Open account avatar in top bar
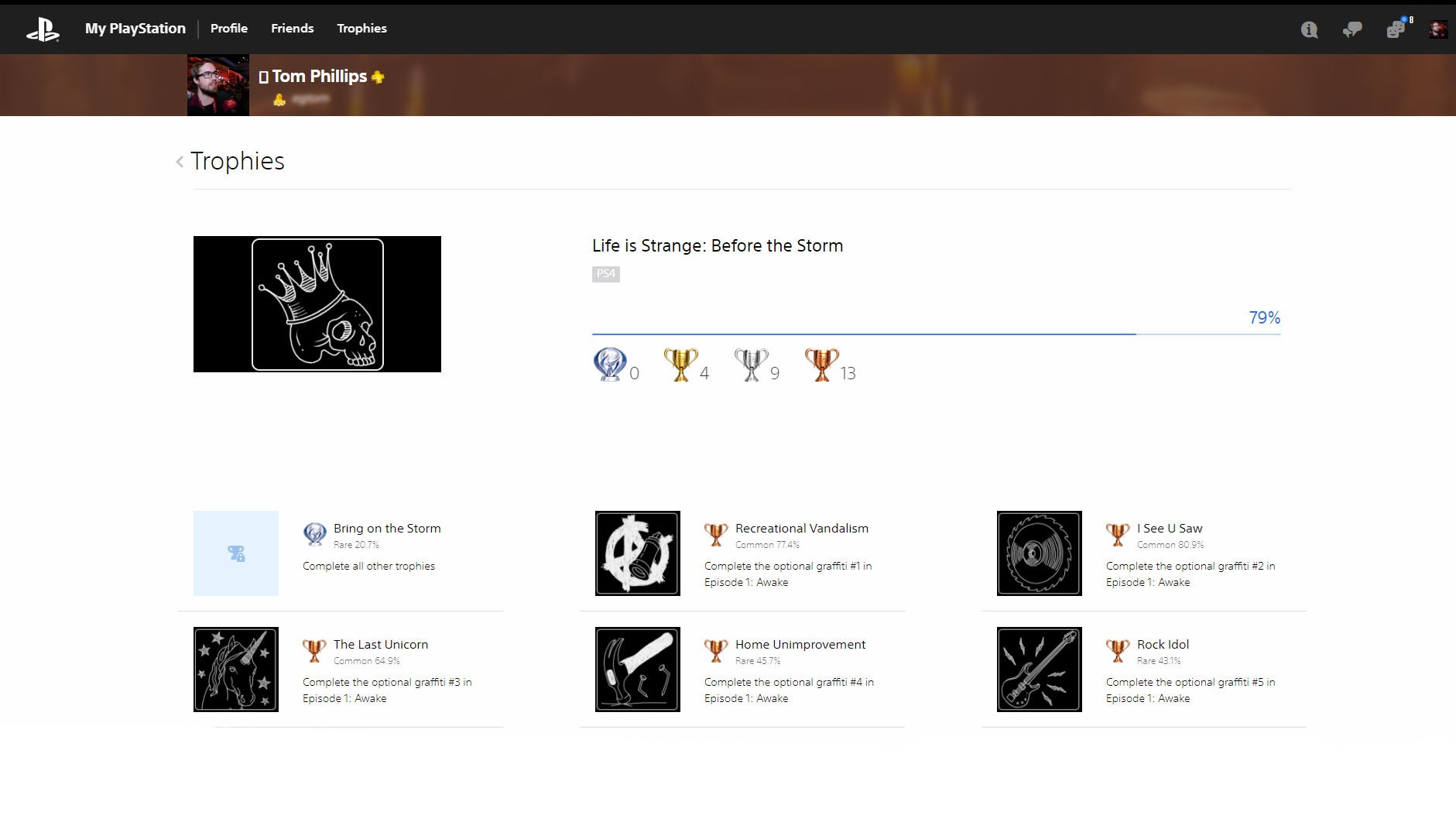1456x822 pixels. [x=1438, y=29]
